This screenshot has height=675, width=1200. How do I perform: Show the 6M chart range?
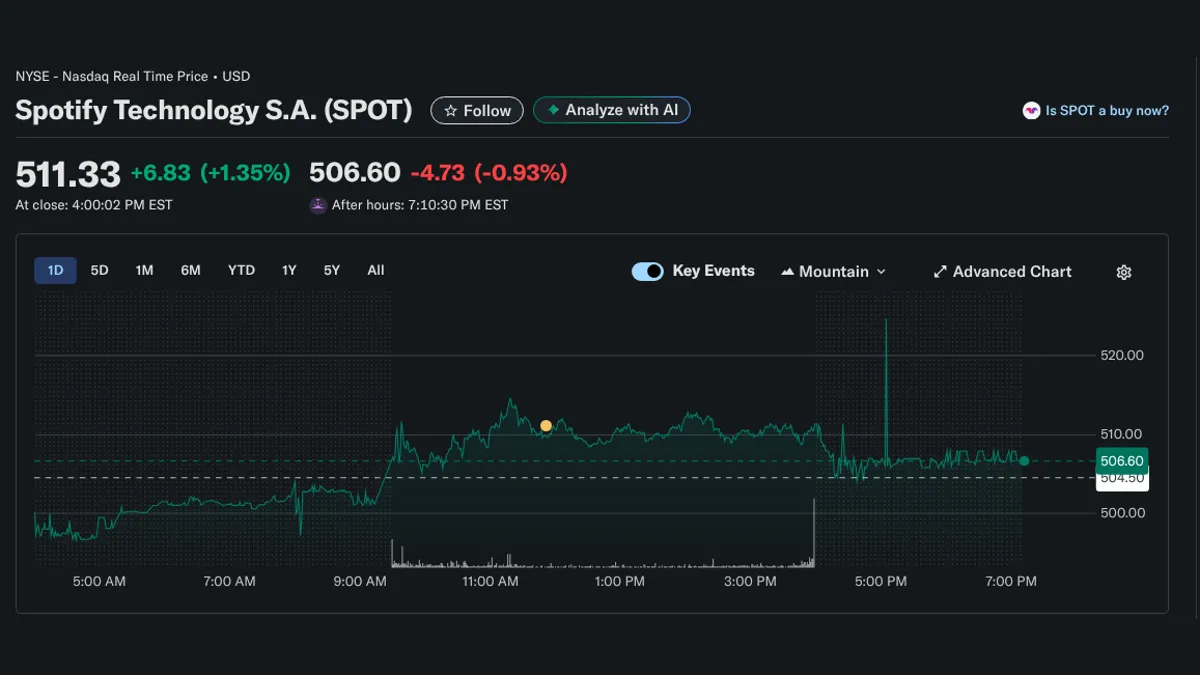pos(190,270)
